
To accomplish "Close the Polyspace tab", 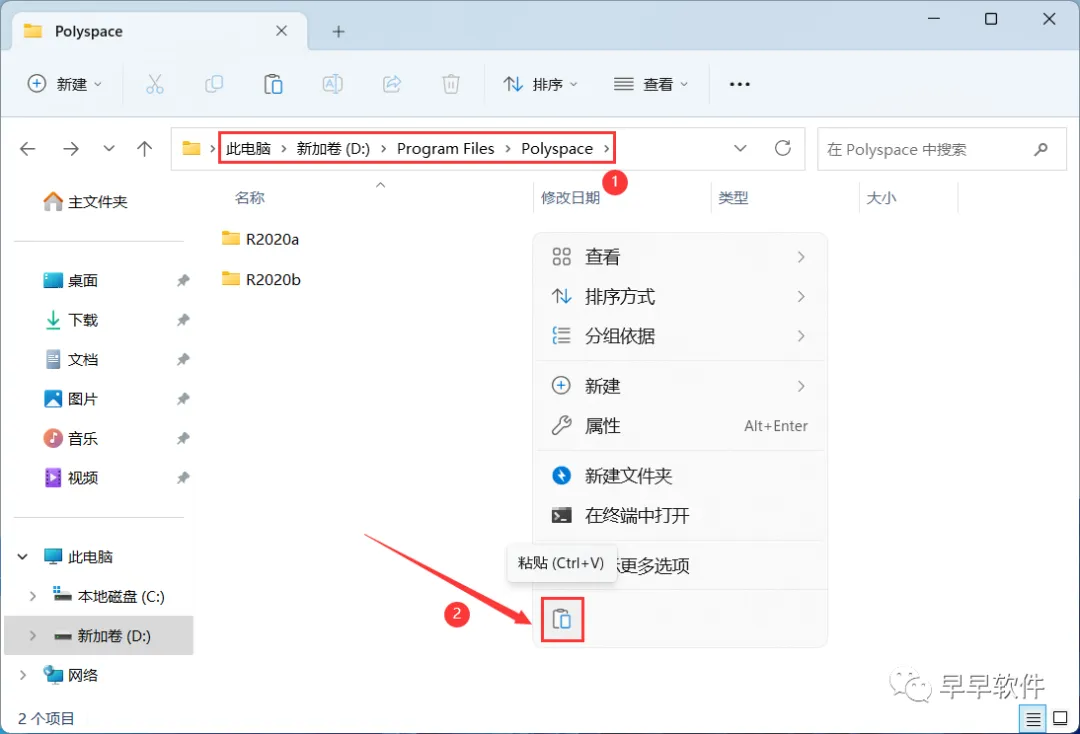I will tap(282, 31).
